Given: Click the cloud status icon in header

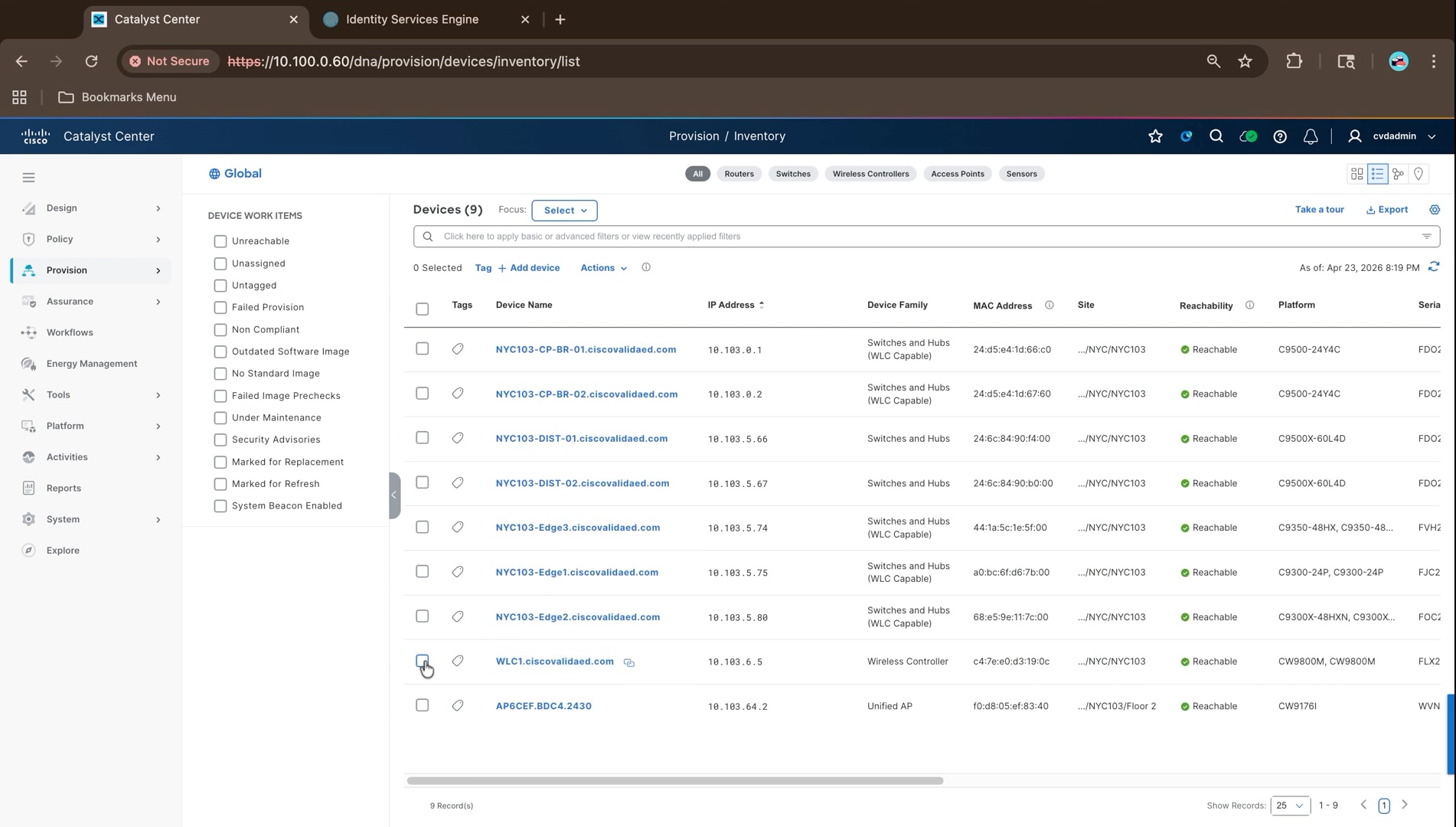Looking at the screenshot, I should (1248, 136).
